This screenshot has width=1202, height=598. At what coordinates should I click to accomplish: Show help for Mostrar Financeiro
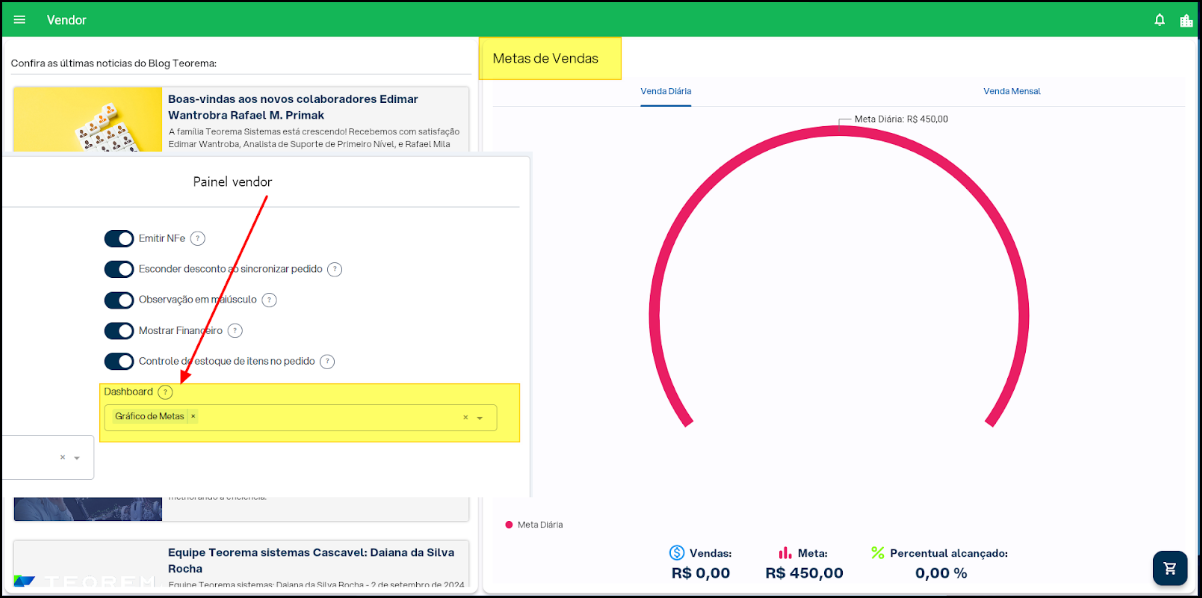[x=235, y=330]
